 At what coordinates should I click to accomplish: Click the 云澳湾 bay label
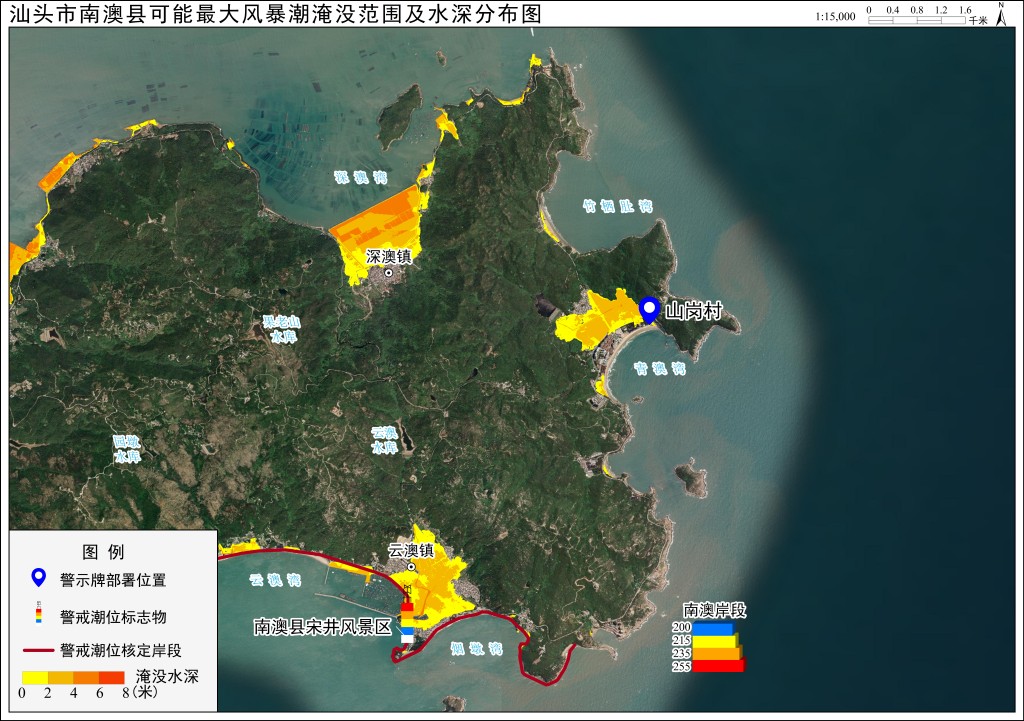click(x=275, y=579)
